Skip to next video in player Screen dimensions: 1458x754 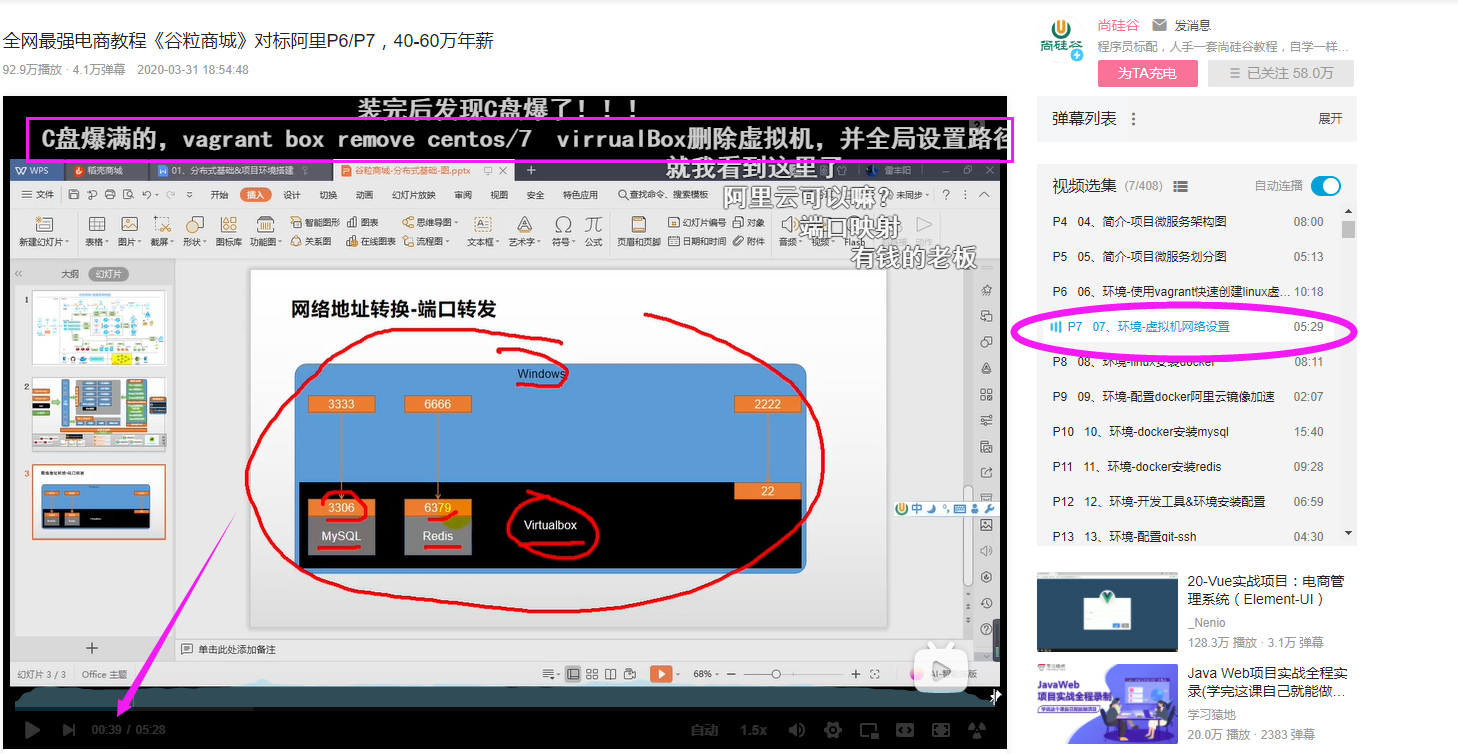[x=69, y=730]
